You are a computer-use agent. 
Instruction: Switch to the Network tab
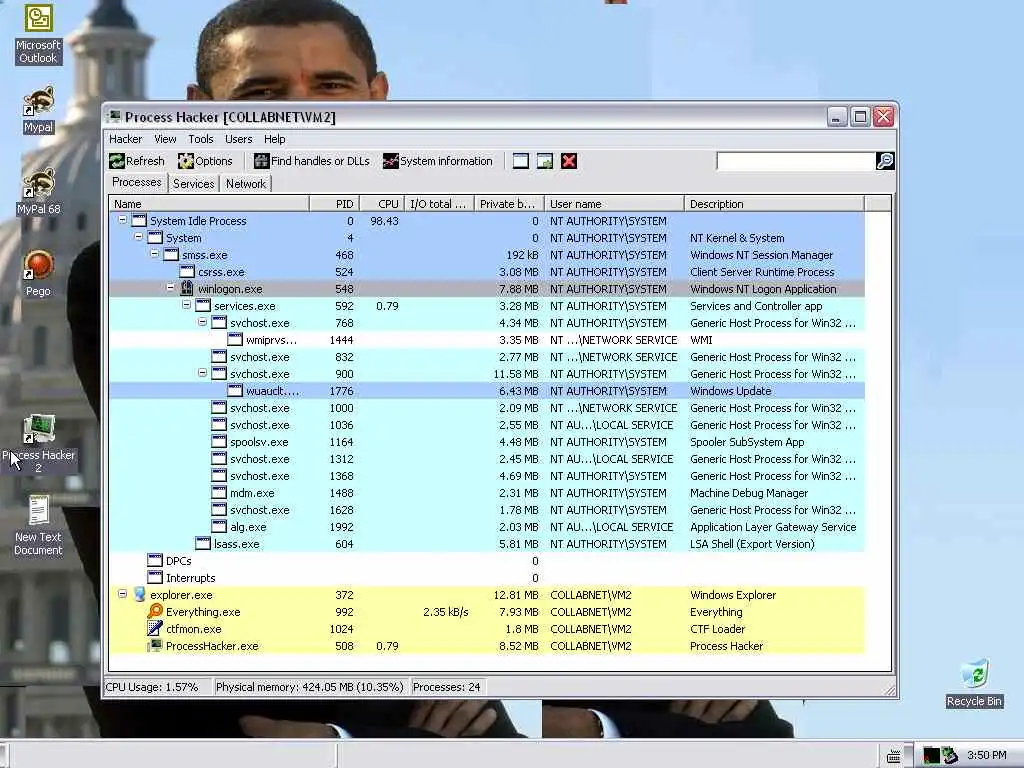click(246, 184)
